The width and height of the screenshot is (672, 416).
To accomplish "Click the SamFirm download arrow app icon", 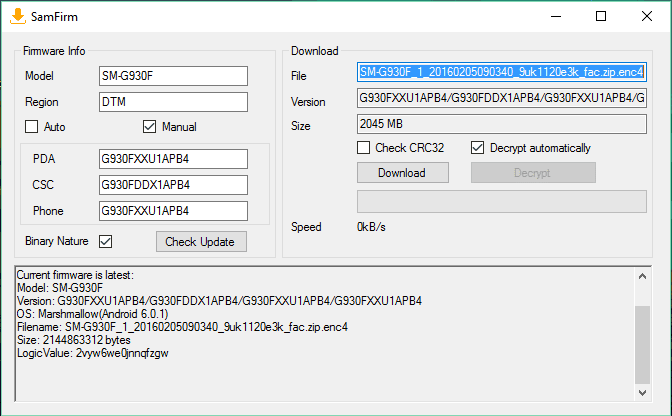I will [x=18, y=16].
